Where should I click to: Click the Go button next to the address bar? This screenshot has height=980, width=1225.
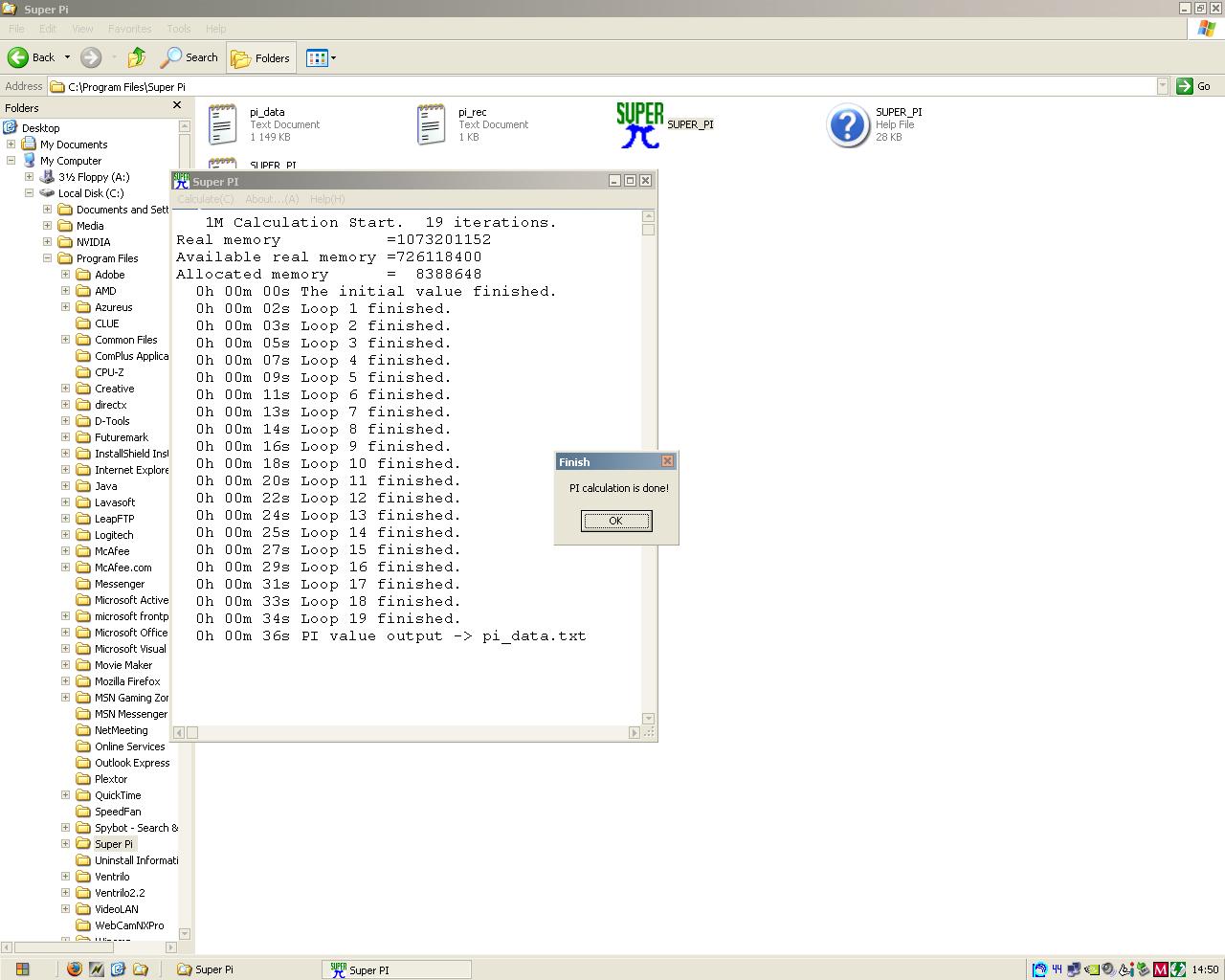click(x=1194, y=86)
